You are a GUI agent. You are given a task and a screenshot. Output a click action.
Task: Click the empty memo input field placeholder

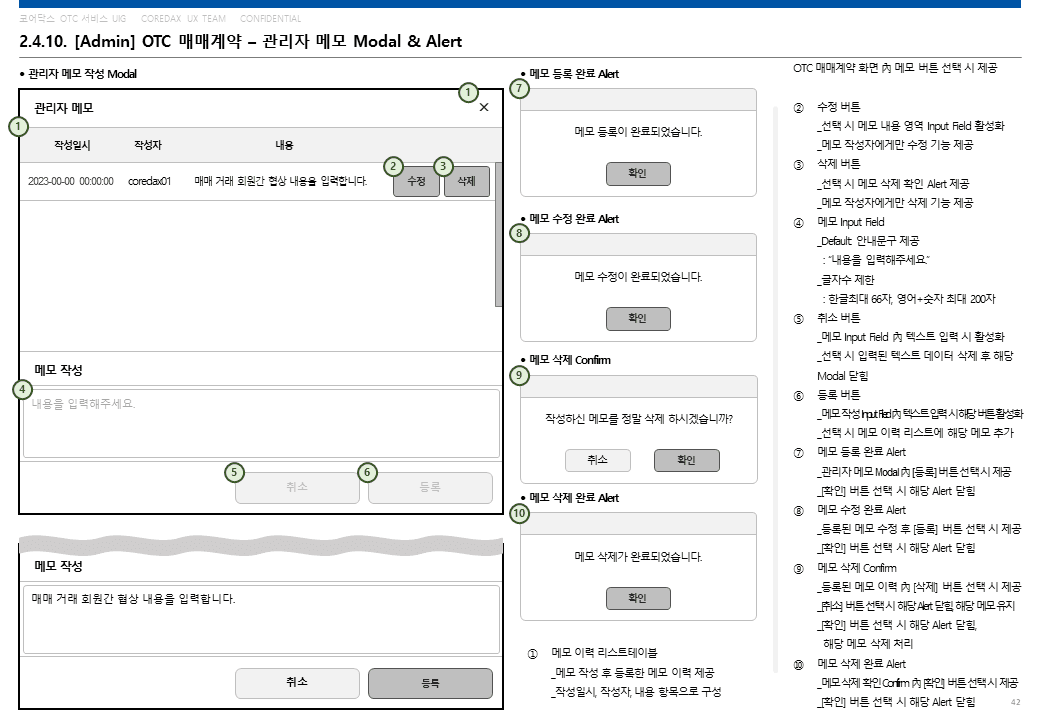[x=261, y=423]
